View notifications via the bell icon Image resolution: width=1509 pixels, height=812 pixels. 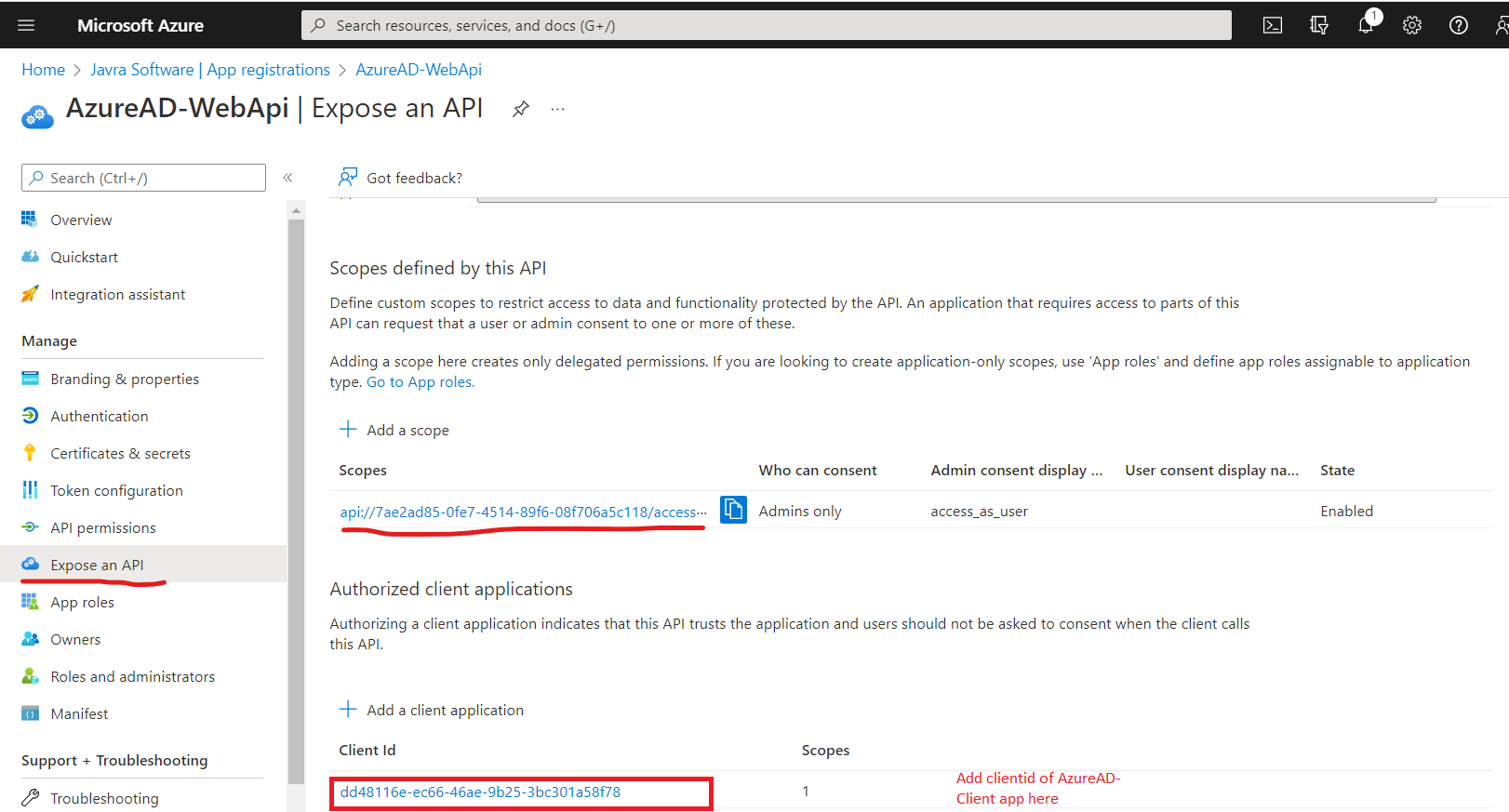(x=1366, y=25)
